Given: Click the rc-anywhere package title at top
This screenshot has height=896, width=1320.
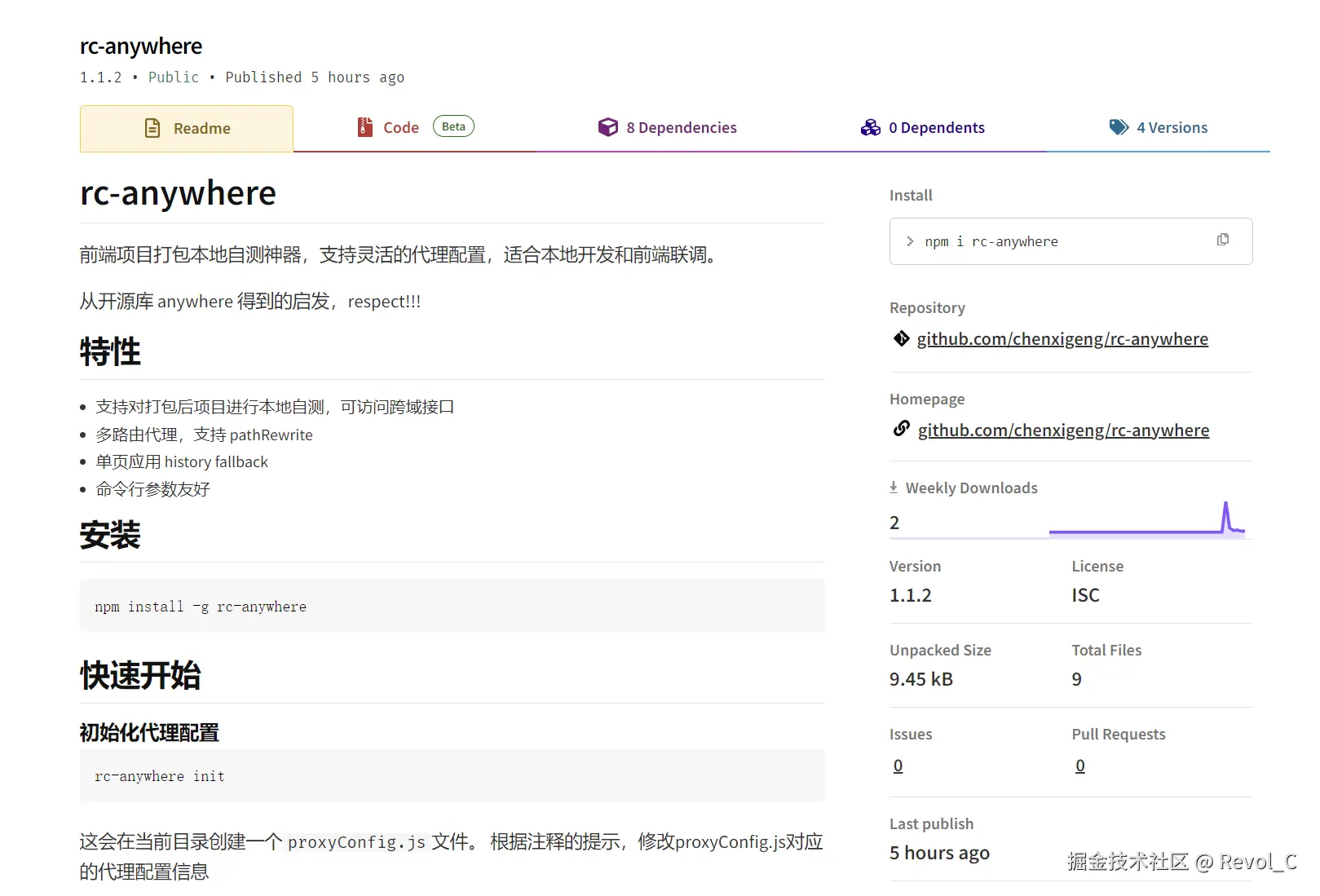Looking at the screenshot, I should [141, 46].
